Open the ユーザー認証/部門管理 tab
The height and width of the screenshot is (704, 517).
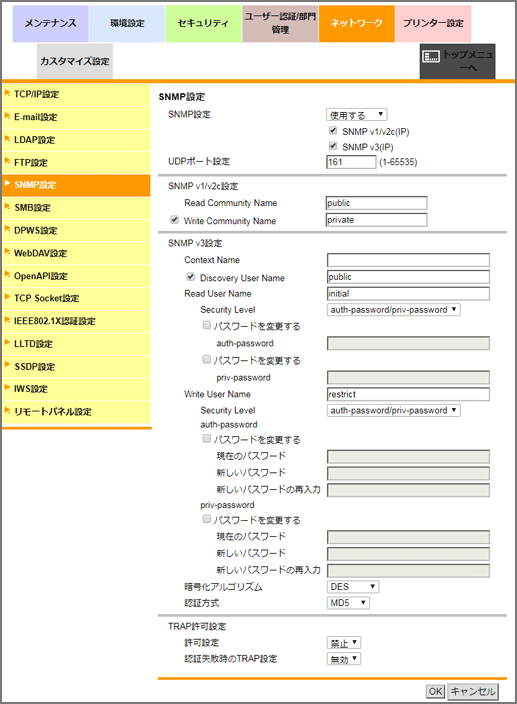(x=280, y=24)
